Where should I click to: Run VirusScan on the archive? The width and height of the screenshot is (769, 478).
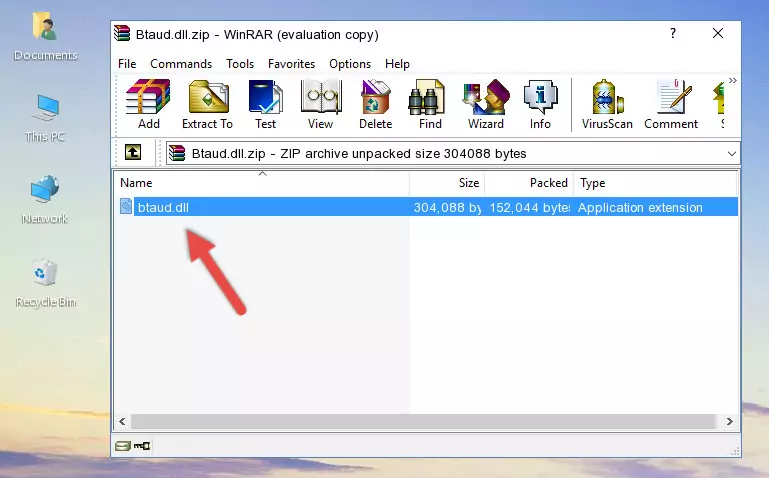pos(607,104)
